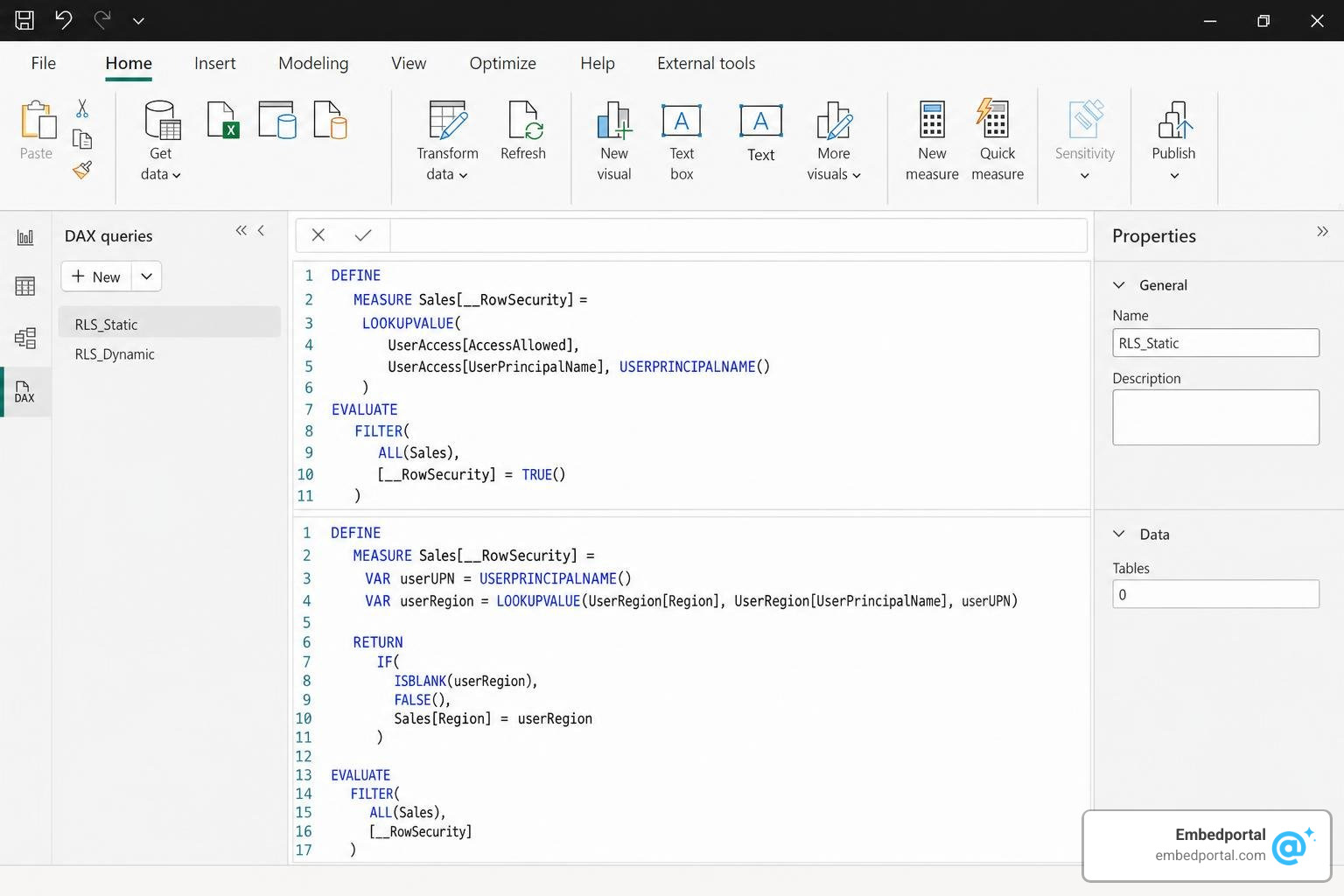Collapse the General section
This screenshot has width=1344, height=896.
[x=1118, y=284]
